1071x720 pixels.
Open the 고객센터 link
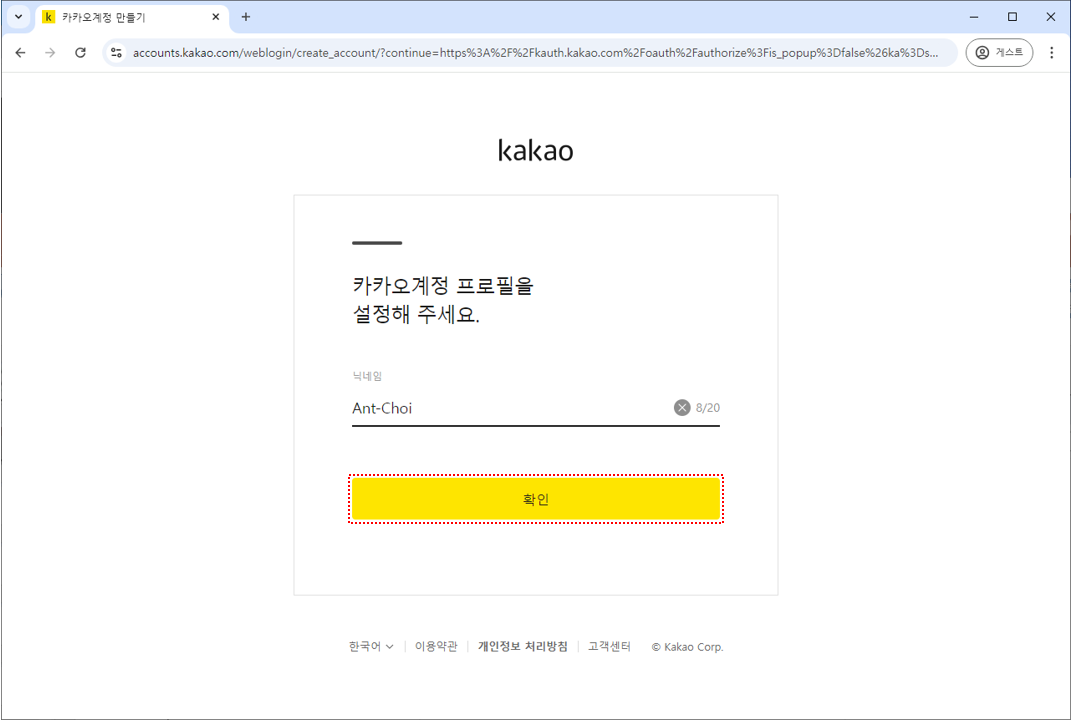(609, 646)
